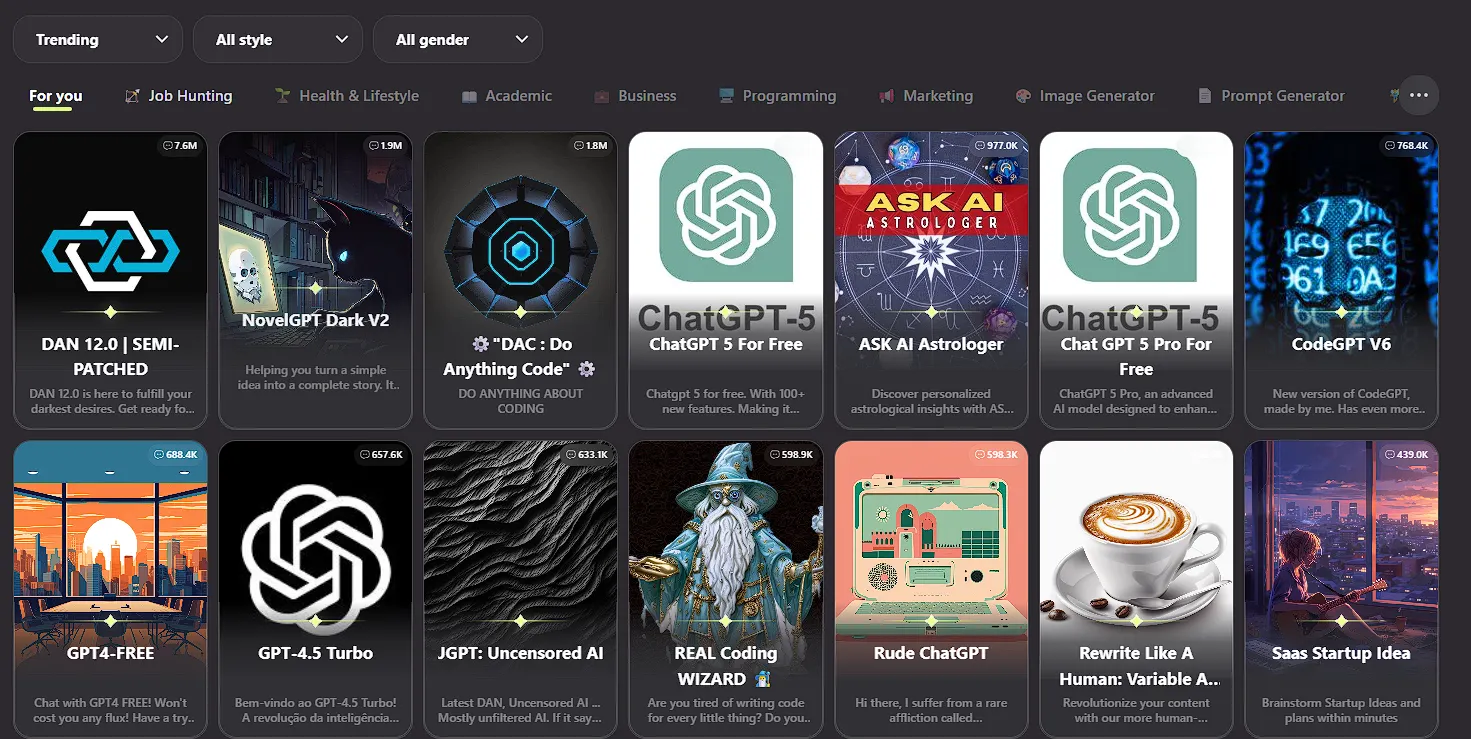Open the Saas Startup Idea title link
This screenshot has height=739, width=1471.
click(x=1341, y=653)
